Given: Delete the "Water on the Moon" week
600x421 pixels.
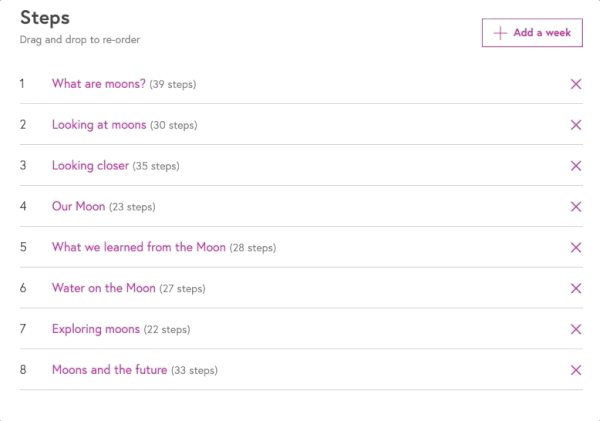Looking at the screenshot, I should point(576,288).
